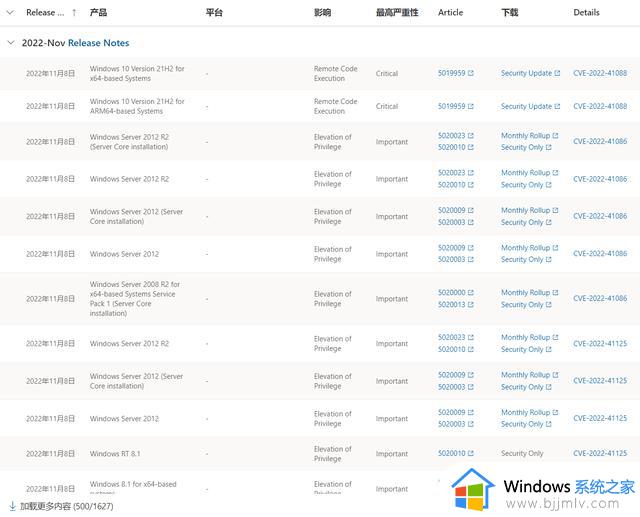The width and height of the screenshot is (640, 517).
Task: Select 'Important' severity in Windows RT 8.1 row
Action: (392, 454)
